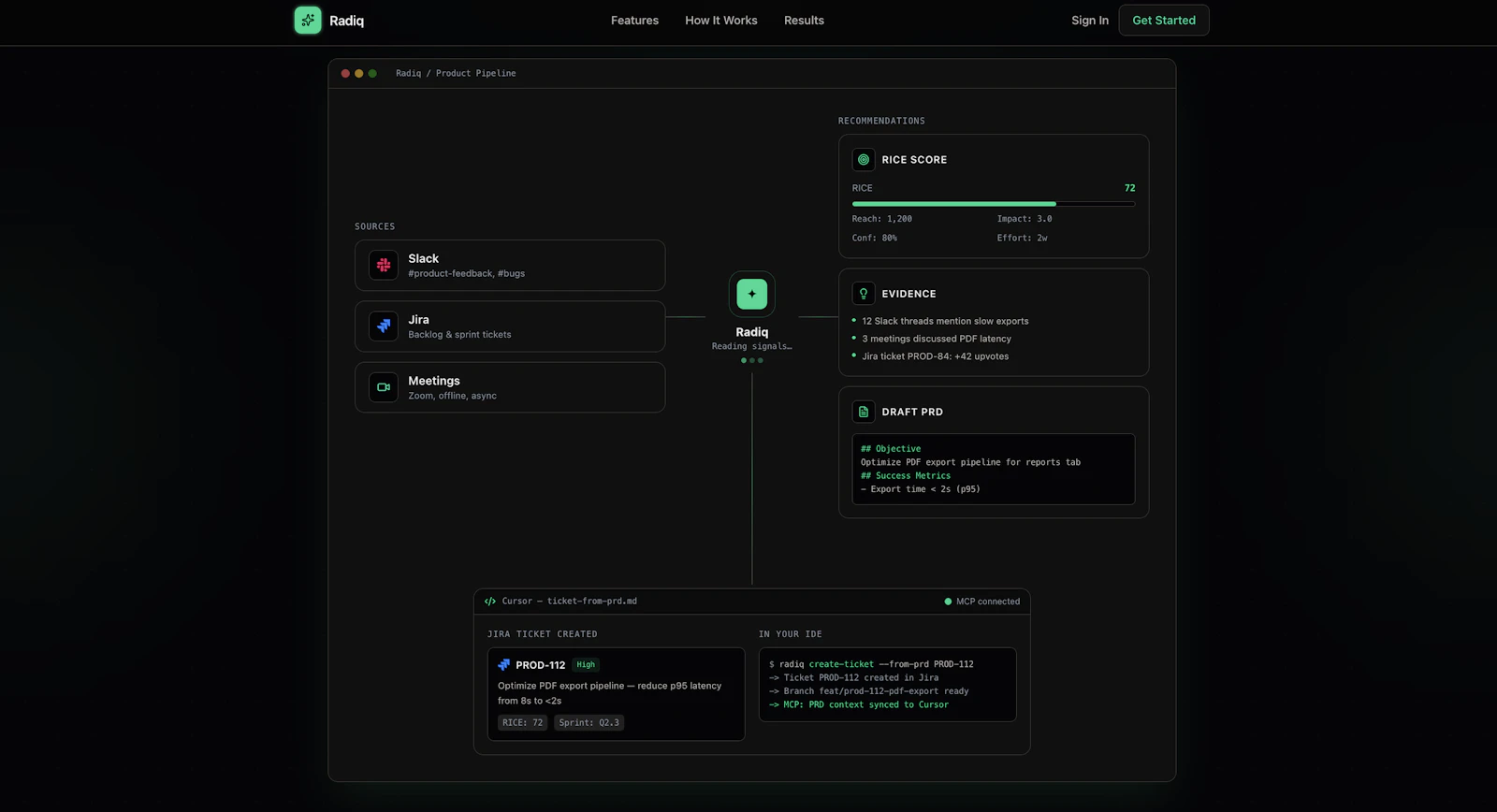Click the Jira icon next to PROD-112
This screenshot has height=812, width=1497.
[x=504, y=665]
